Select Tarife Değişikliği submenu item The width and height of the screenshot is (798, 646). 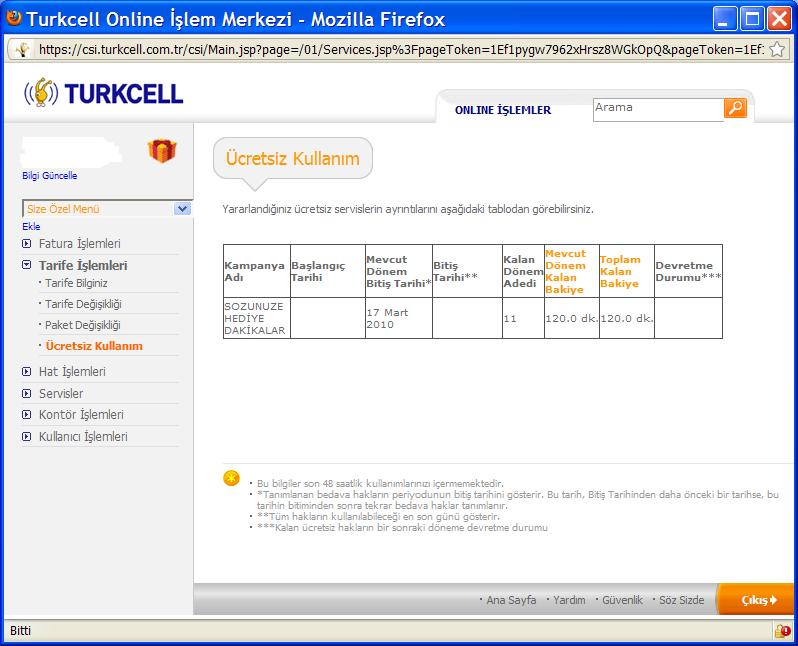point(83,304)
